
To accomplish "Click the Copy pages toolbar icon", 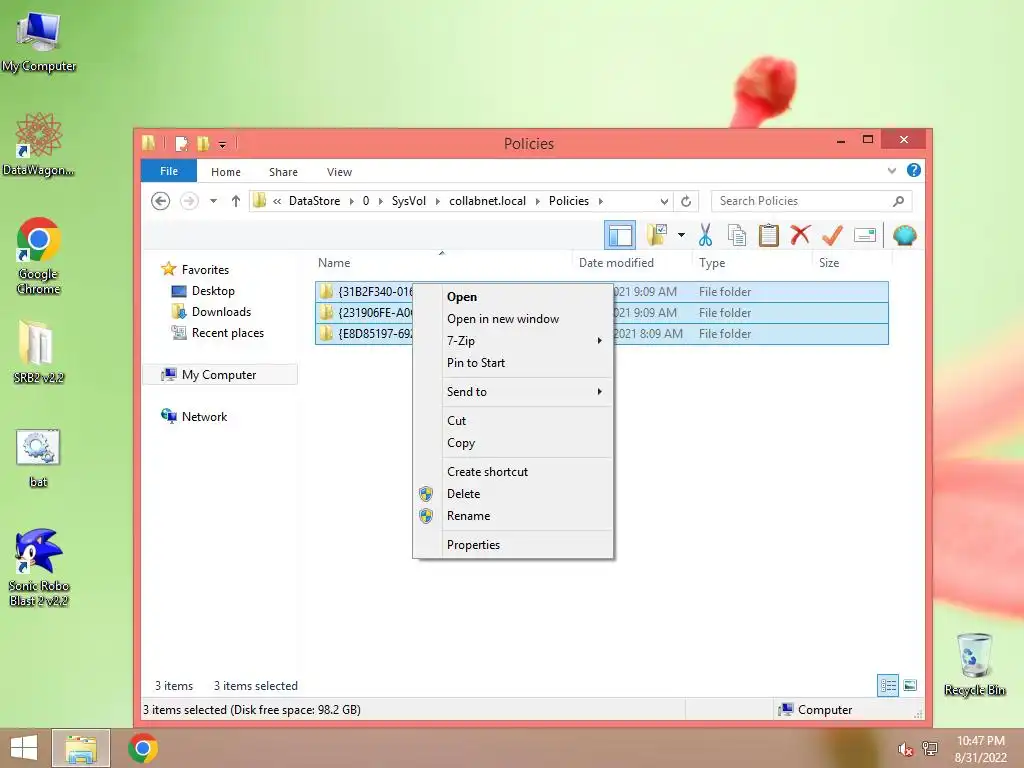I will 737,235.
